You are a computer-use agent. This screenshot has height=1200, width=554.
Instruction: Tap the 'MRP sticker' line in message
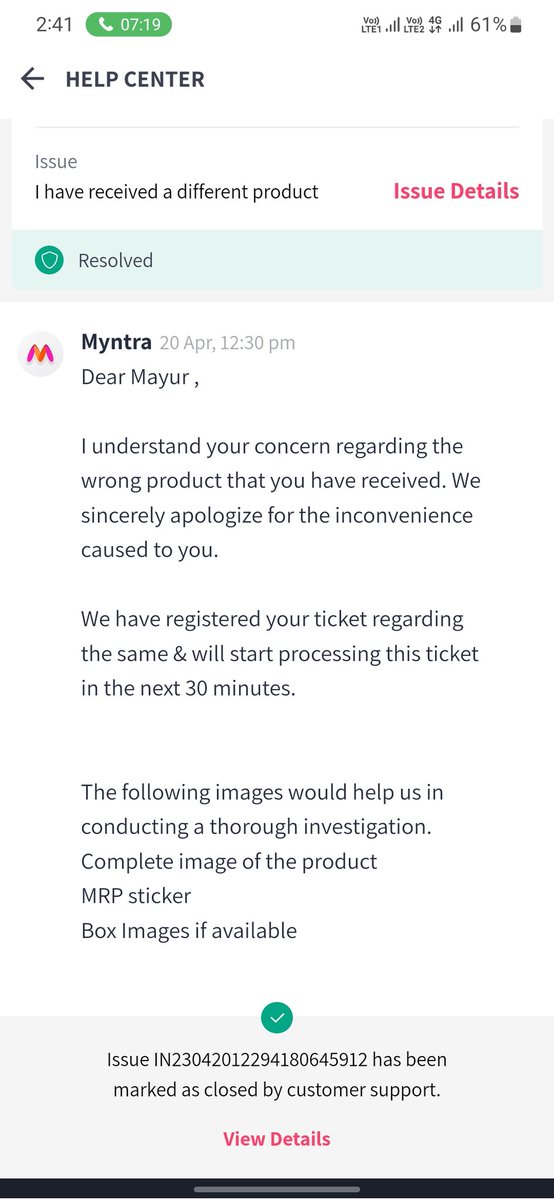[x=136, y=896]
